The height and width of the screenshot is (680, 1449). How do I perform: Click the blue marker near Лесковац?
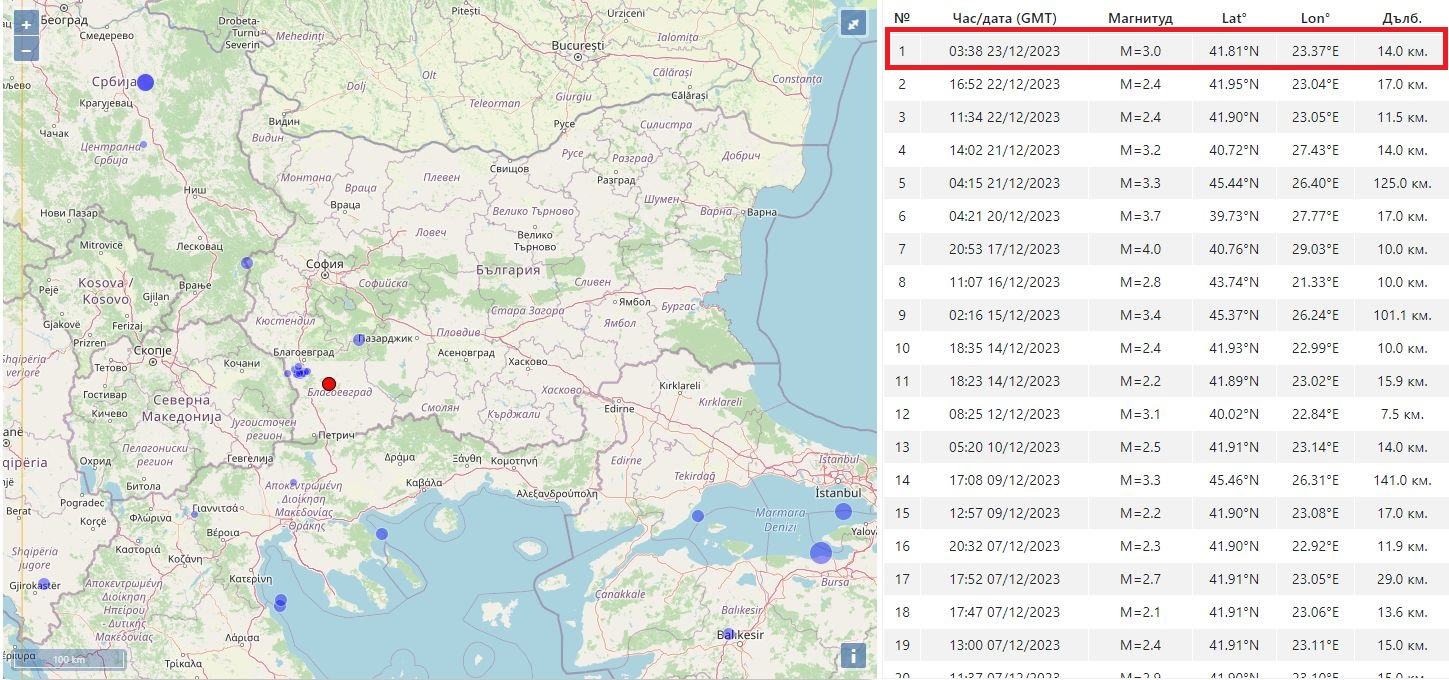click(247, 263)
